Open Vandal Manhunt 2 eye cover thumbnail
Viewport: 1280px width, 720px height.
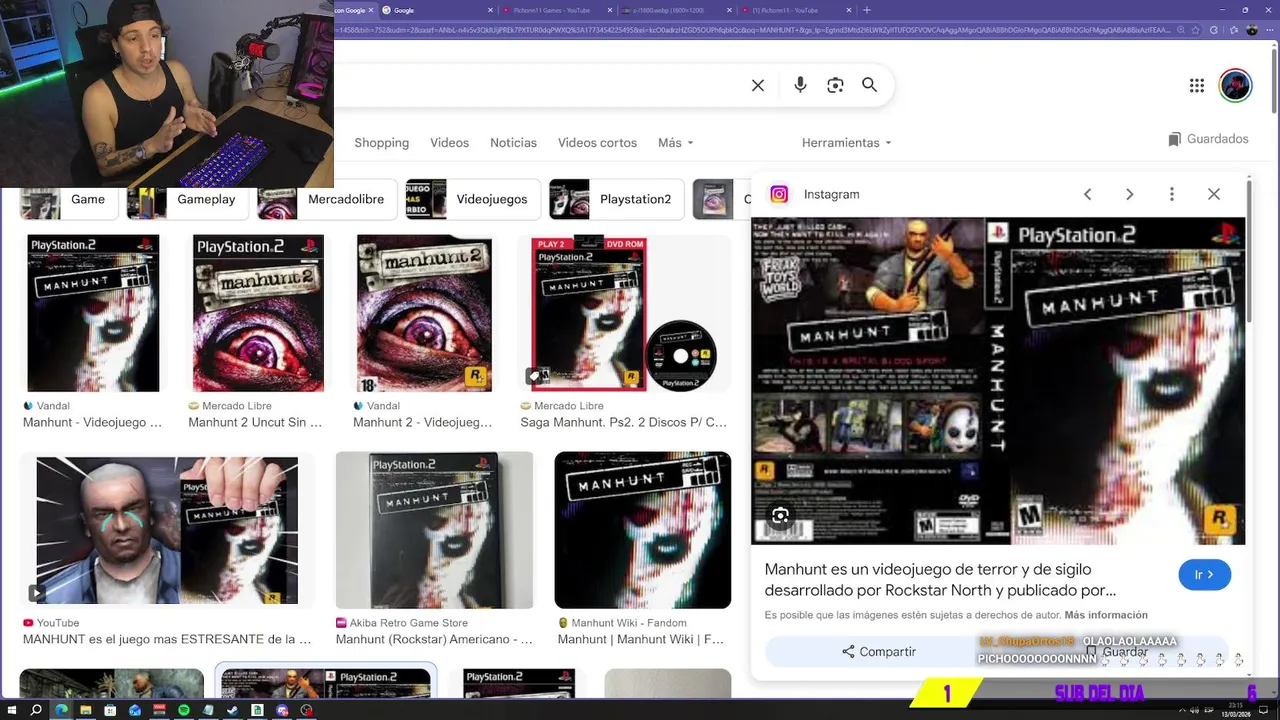click(x=424, y=313)
